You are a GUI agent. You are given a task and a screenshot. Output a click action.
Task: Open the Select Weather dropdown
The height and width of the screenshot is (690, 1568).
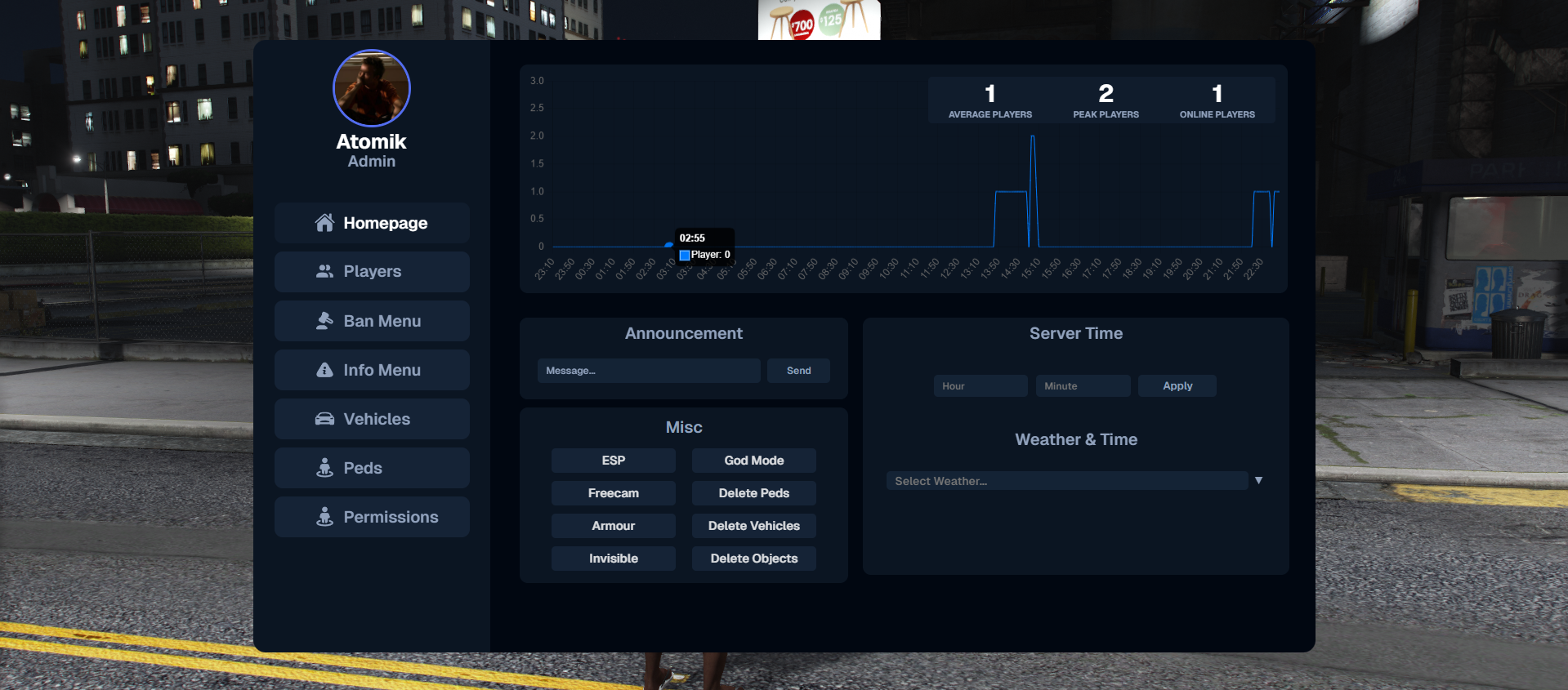tap(1067, 481)
